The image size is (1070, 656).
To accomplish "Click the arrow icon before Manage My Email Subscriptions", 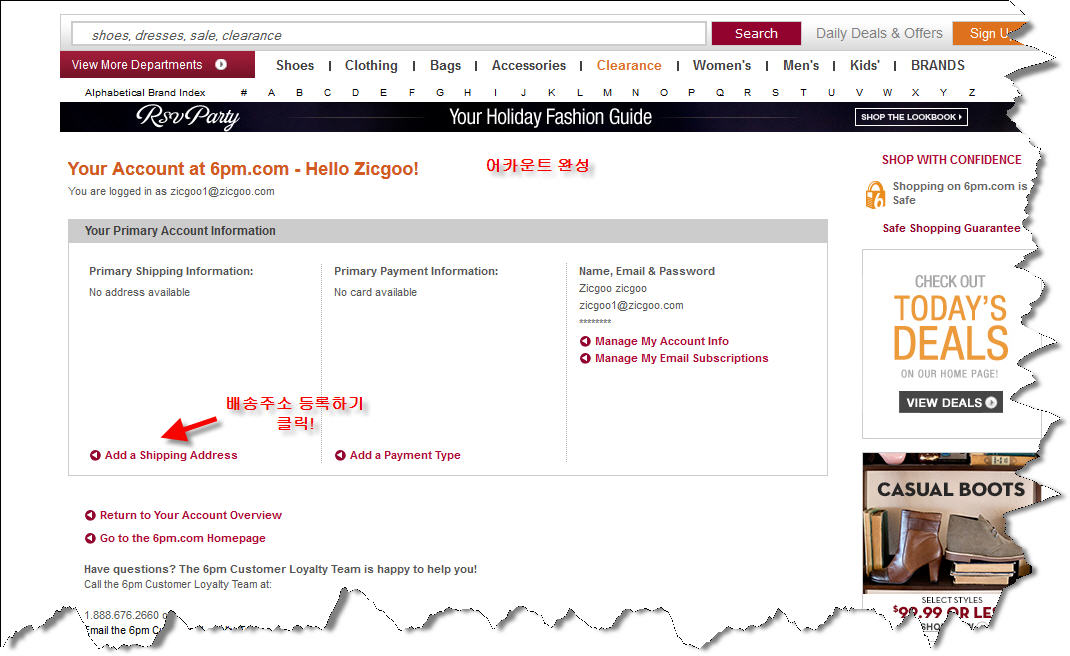I will click(x=585, y=358).
